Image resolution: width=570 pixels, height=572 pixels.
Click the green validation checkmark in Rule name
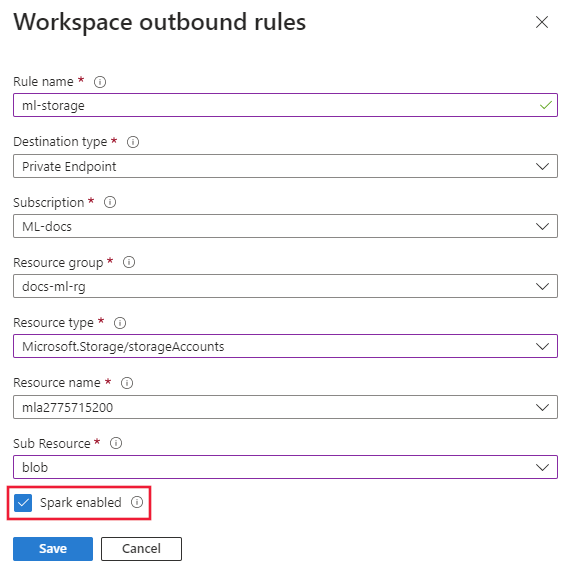tap(546, 105)
